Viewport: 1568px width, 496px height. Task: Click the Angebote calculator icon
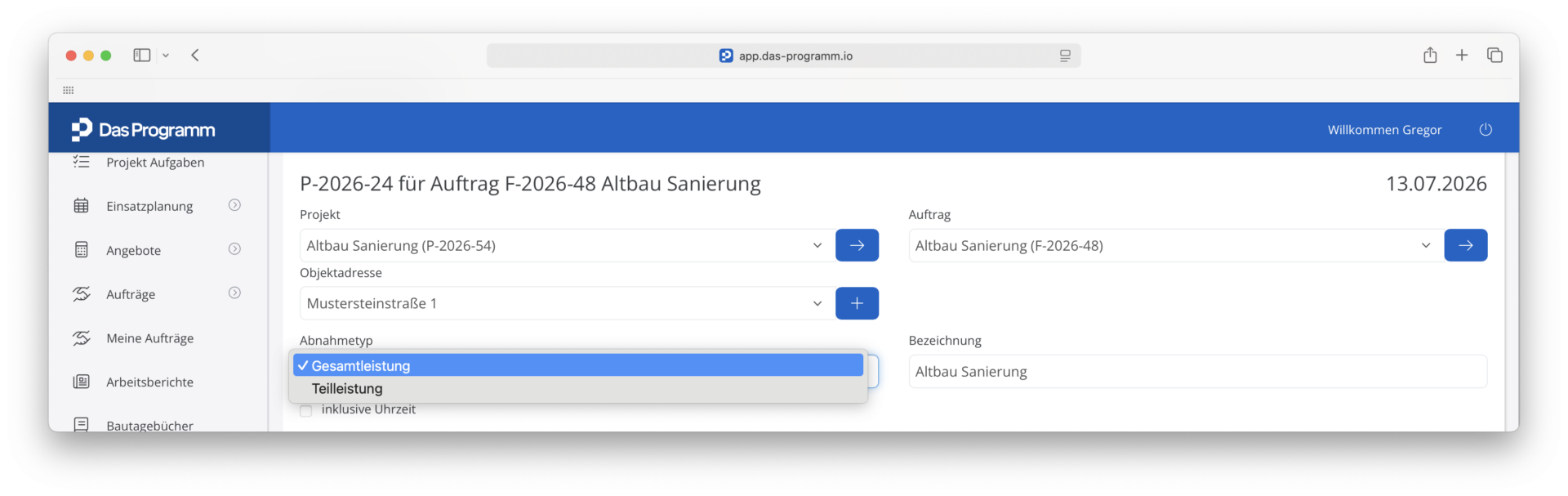(81, 249)
